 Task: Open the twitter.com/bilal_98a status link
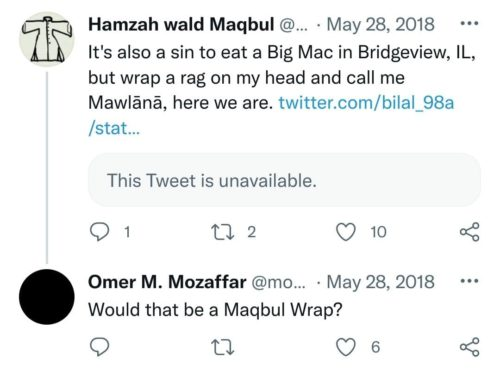(x=271, y=115)
